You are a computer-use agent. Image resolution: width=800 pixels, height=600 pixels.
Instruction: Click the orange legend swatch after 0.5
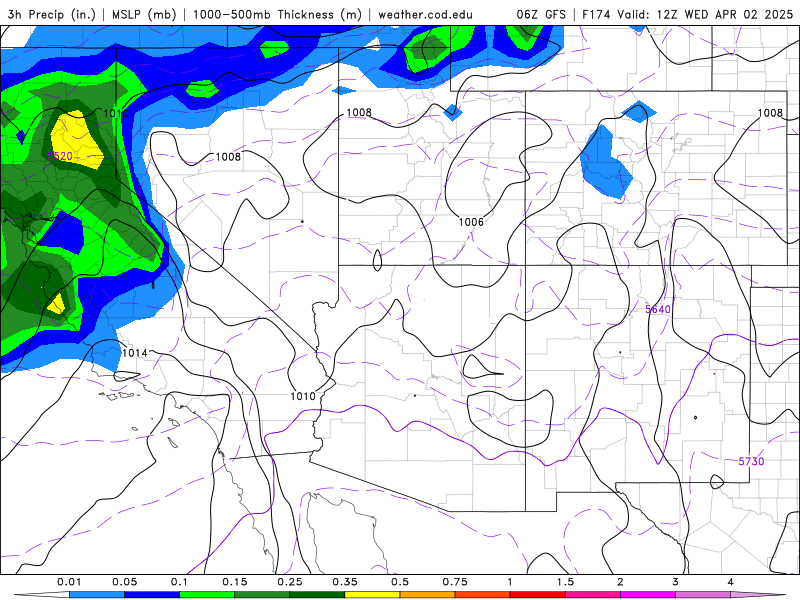(428, 595)
